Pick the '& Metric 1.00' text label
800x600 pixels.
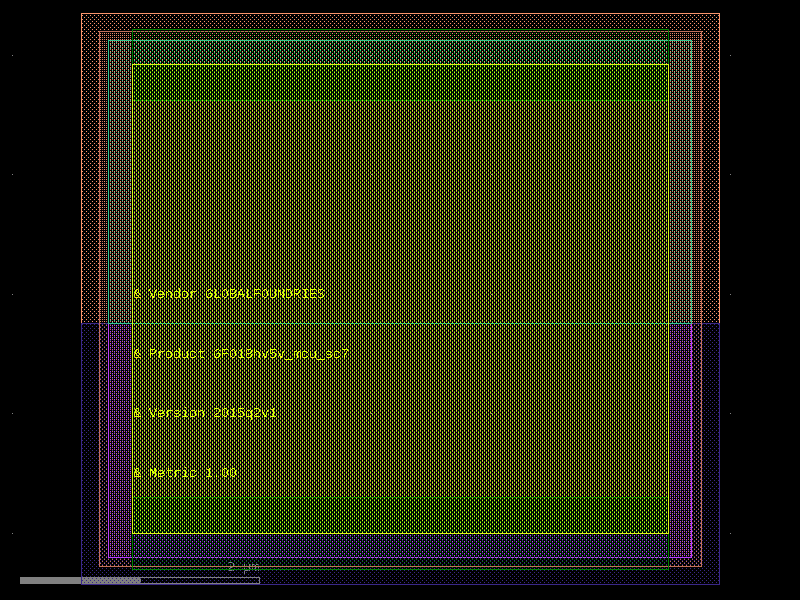coord(185,472)
